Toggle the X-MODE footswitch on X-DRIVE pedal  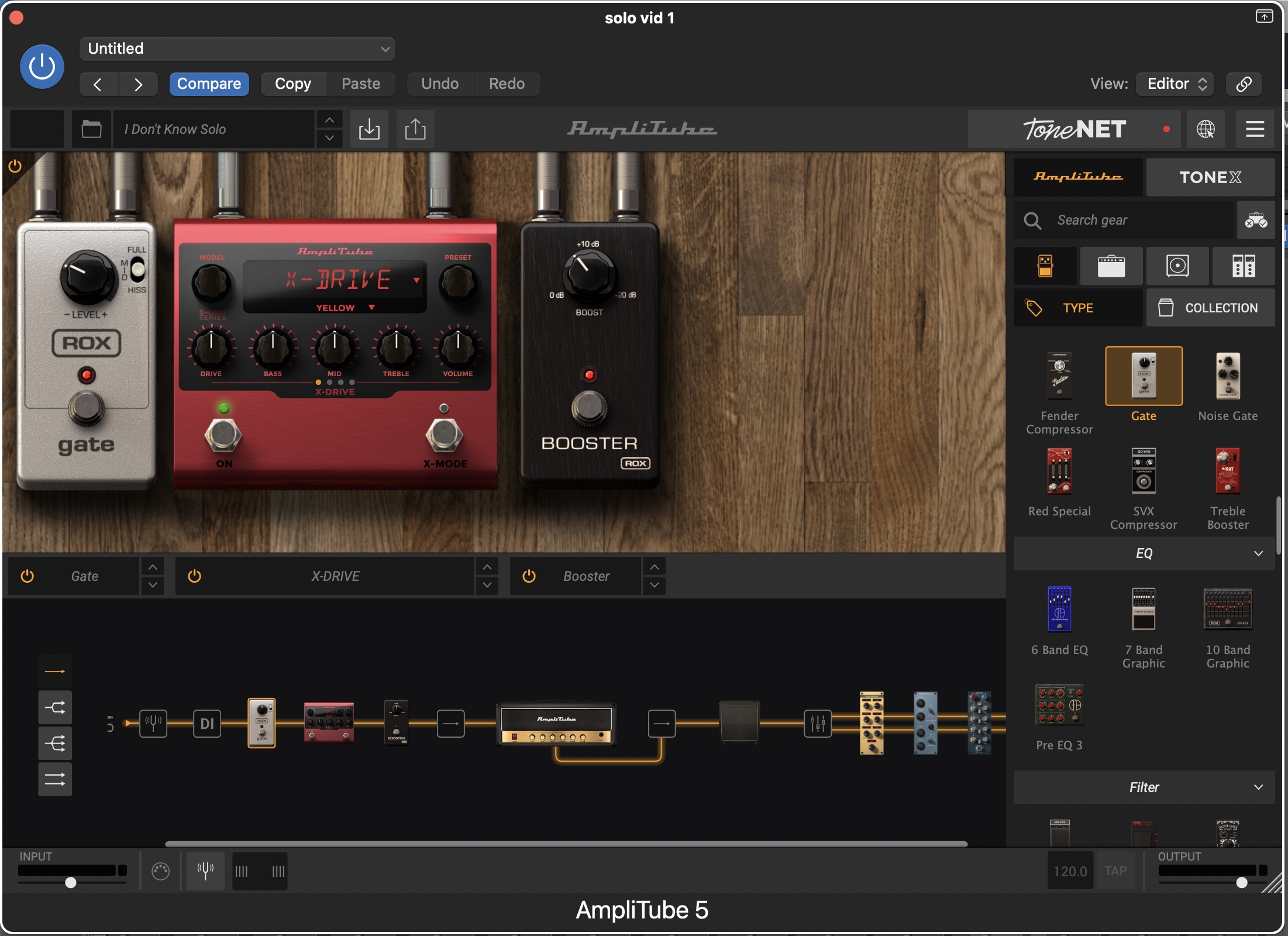click(x=445, y=435)
